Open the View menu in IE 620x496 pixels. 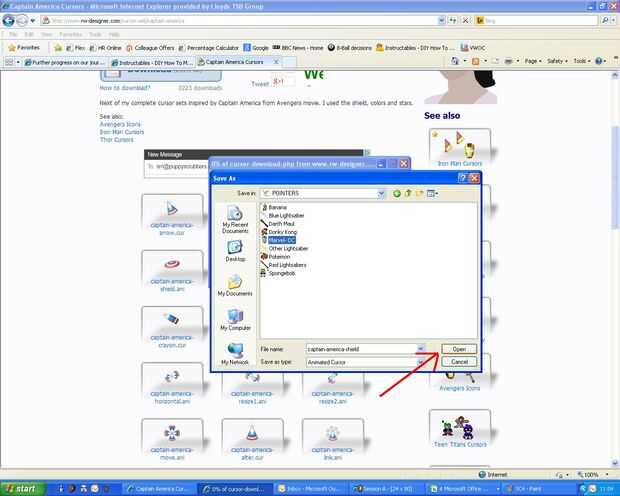click(x=47, y=34)
